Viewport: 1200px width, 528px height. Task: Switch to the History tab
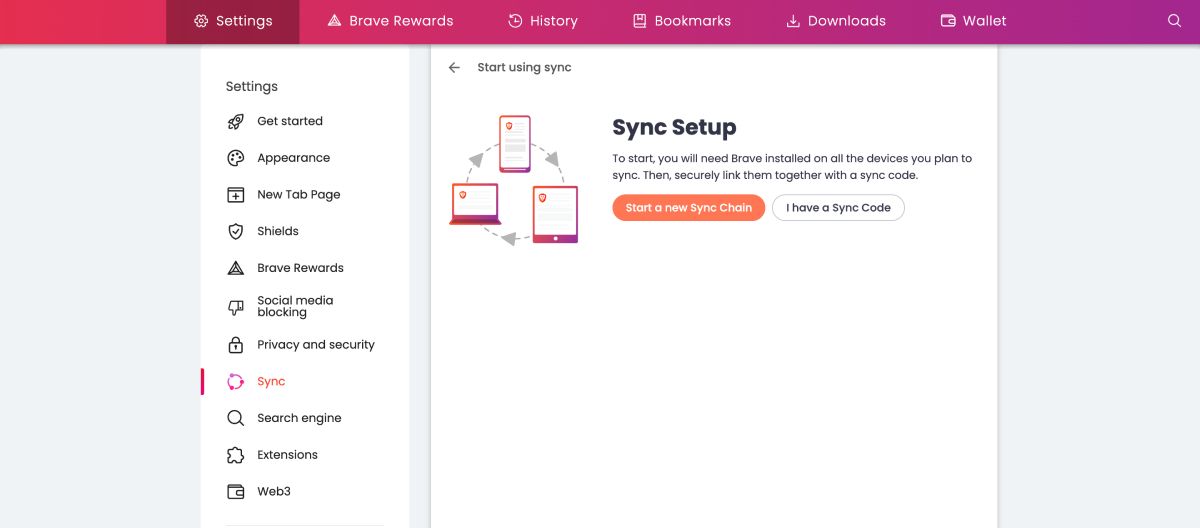543,21
